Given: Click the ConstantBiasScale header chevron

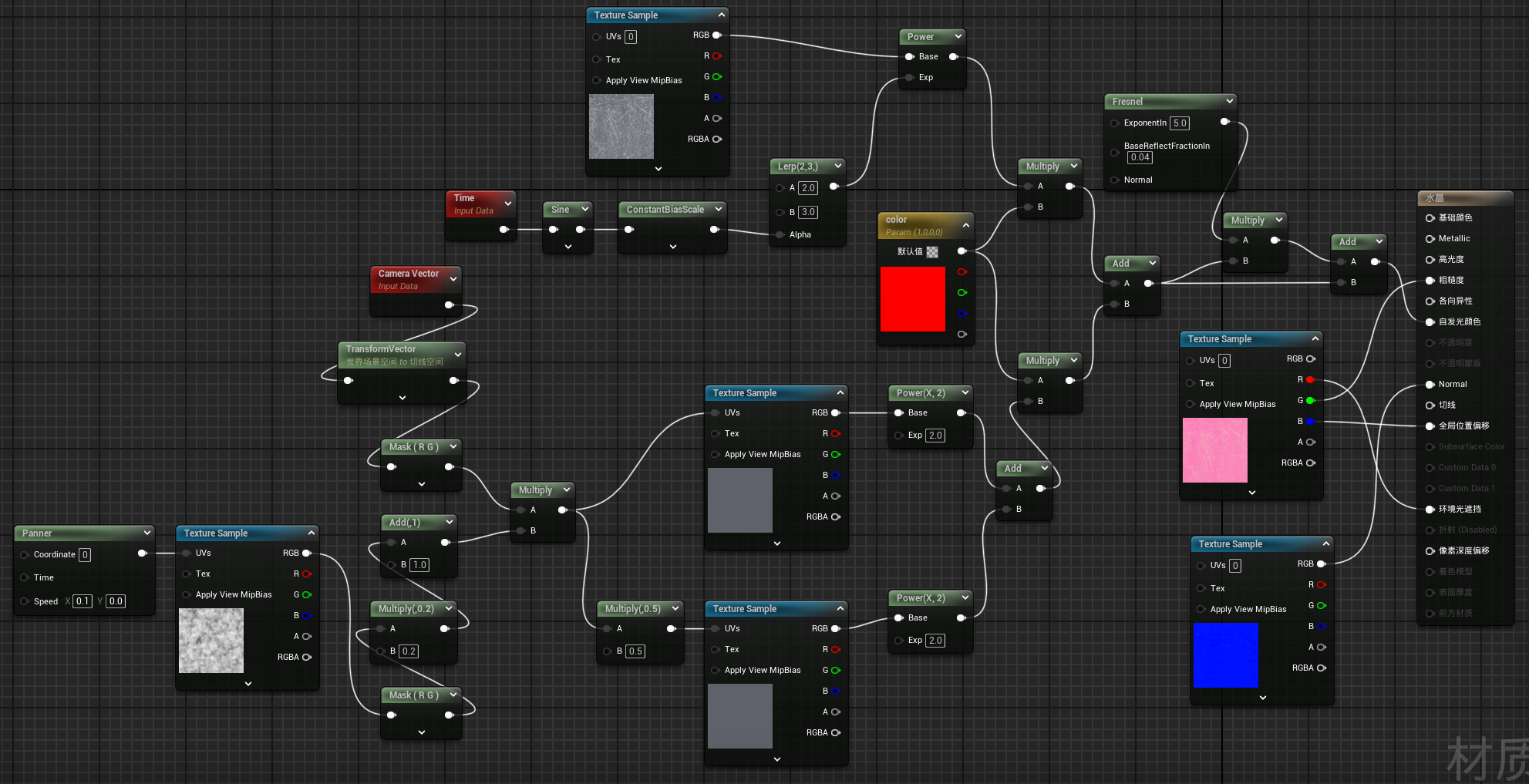Looking at the screenshot, I should [x=719, y=209].
